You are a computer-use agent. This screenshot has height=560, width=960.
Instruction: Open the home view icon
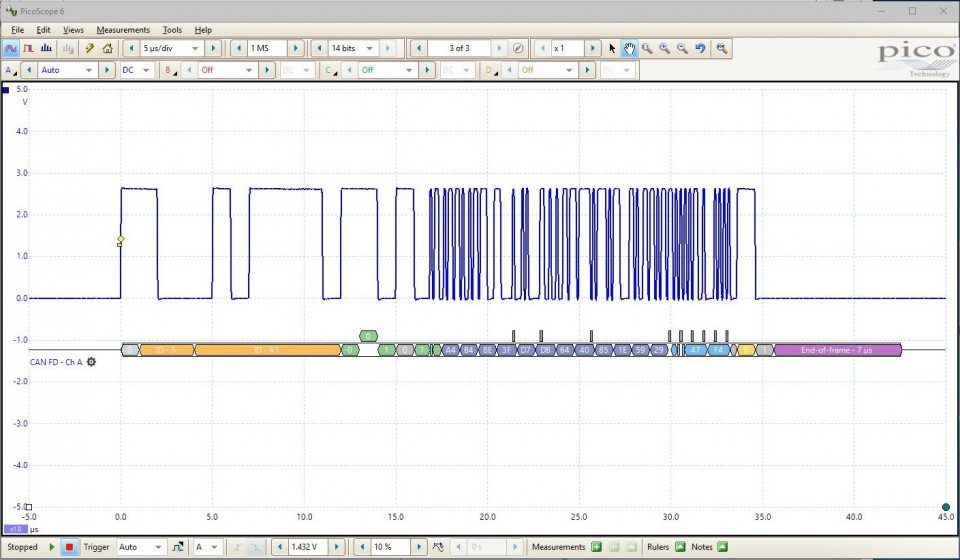[x=108, y=48]
